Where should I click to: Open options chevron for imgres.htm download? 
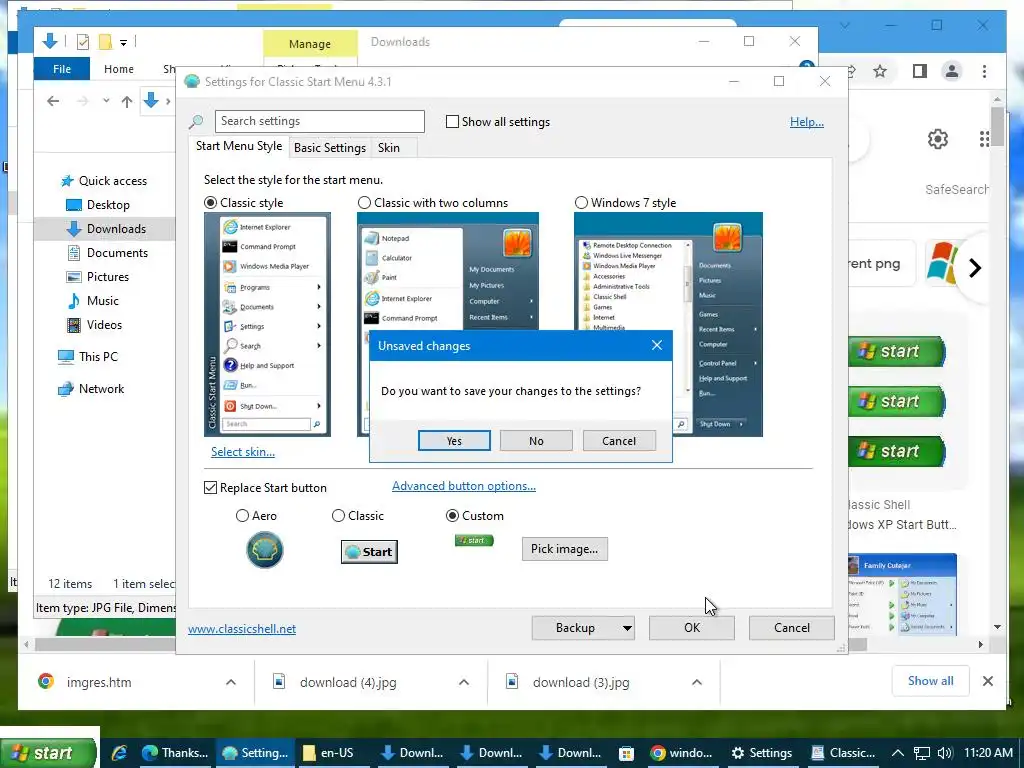(231, 682)
